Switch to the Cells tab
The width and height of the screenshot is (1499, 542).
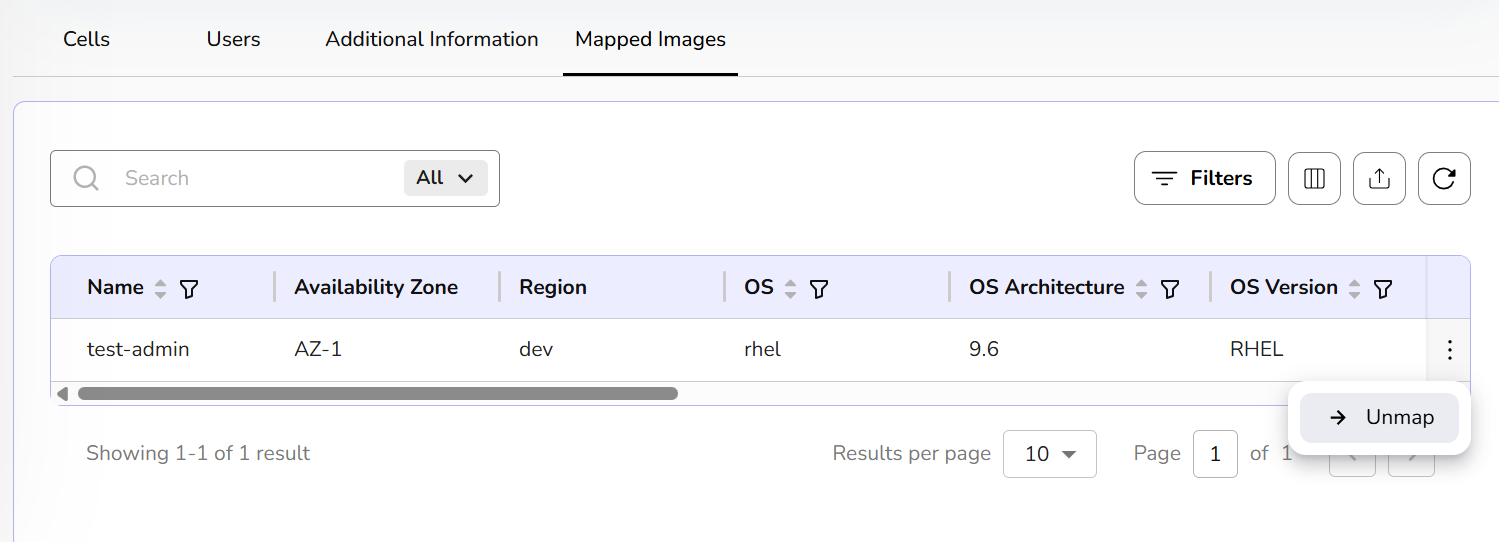tap(86, 39)
